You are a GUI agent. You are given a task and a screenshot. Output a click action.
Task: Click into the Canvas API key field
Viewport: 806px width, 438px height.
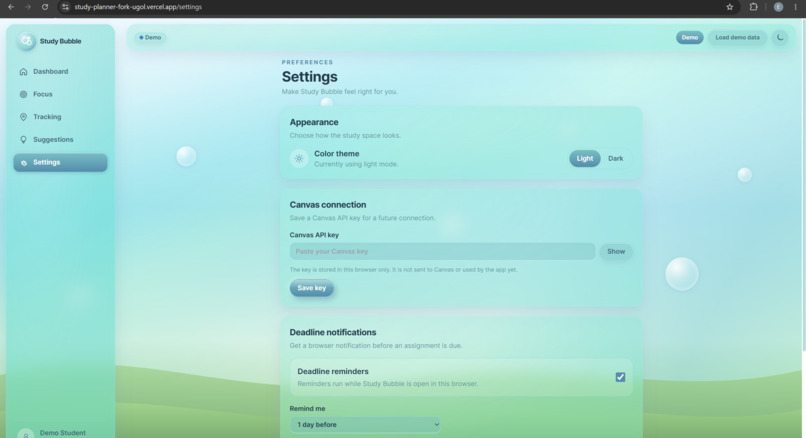pyautogui.click(x=442, y=251)
